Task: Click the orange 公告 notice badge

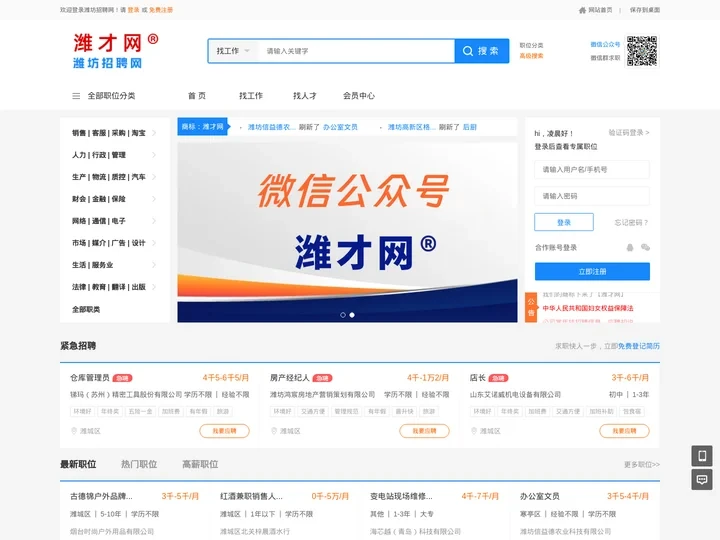Action: tap(531, 307)
